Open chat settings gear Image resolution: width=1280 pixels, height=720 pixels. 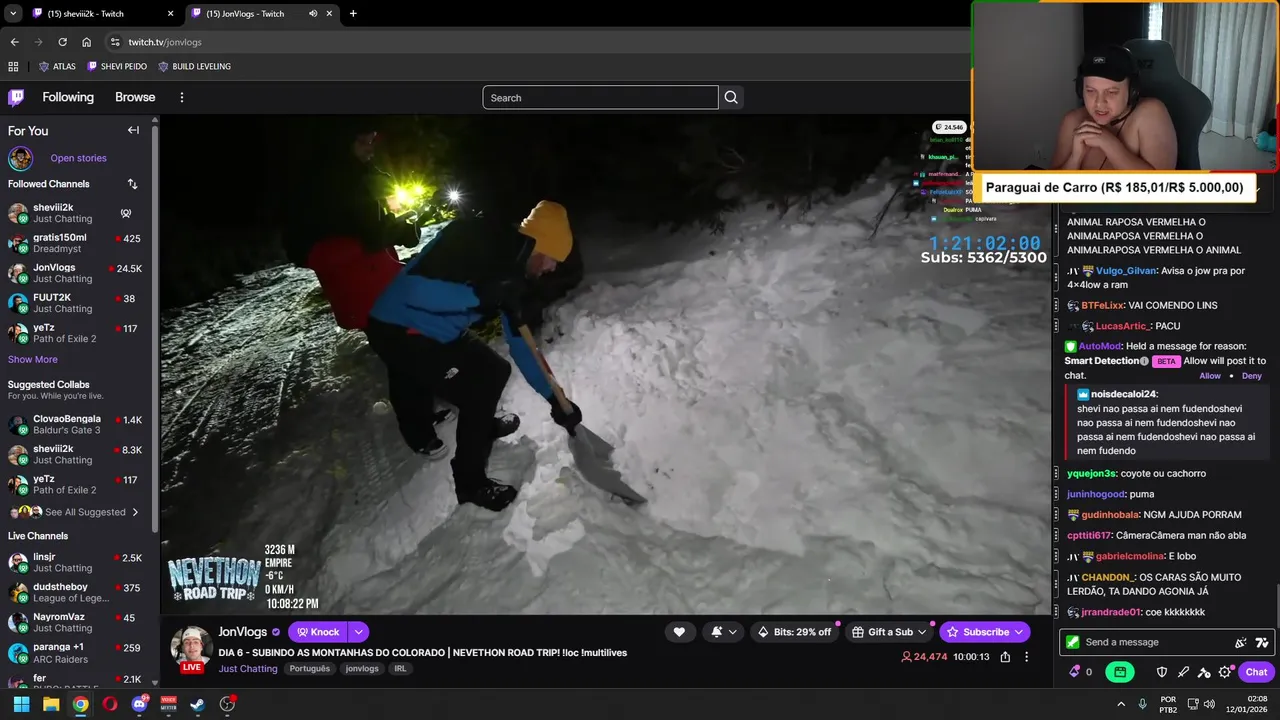tap(1225, 672)
